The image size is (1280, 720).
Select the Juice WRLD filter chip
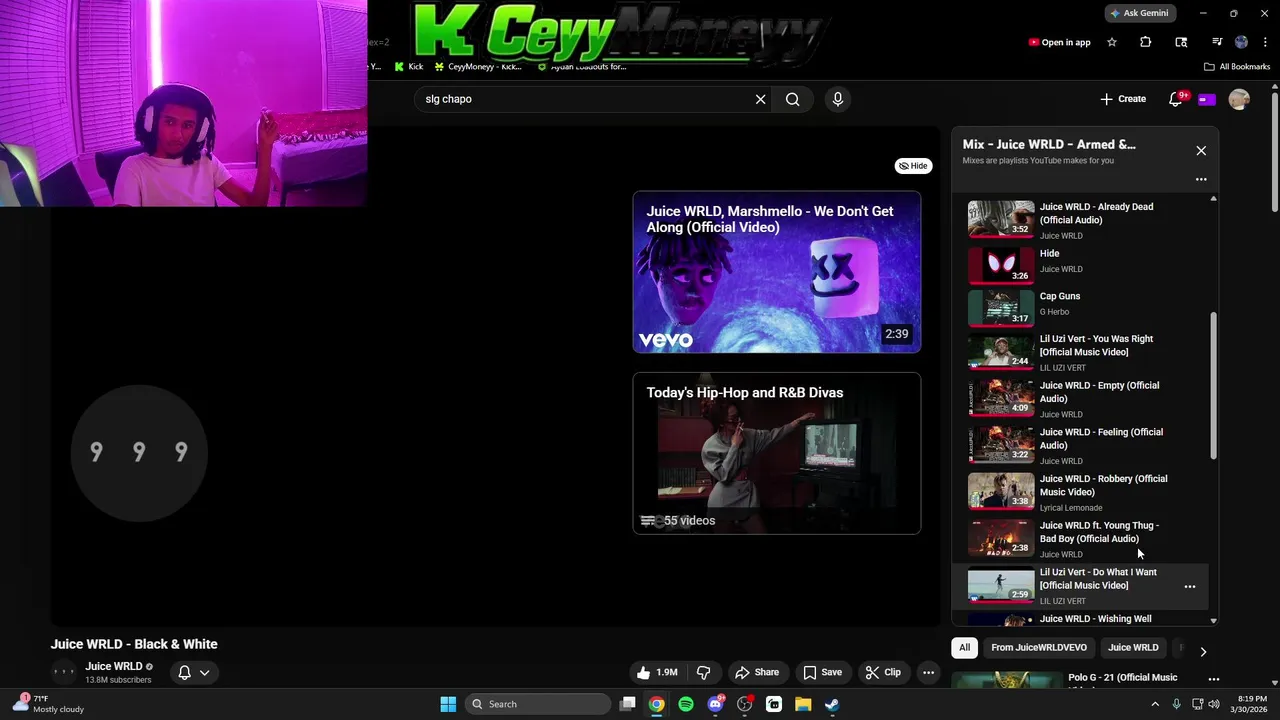(1133, 647)
